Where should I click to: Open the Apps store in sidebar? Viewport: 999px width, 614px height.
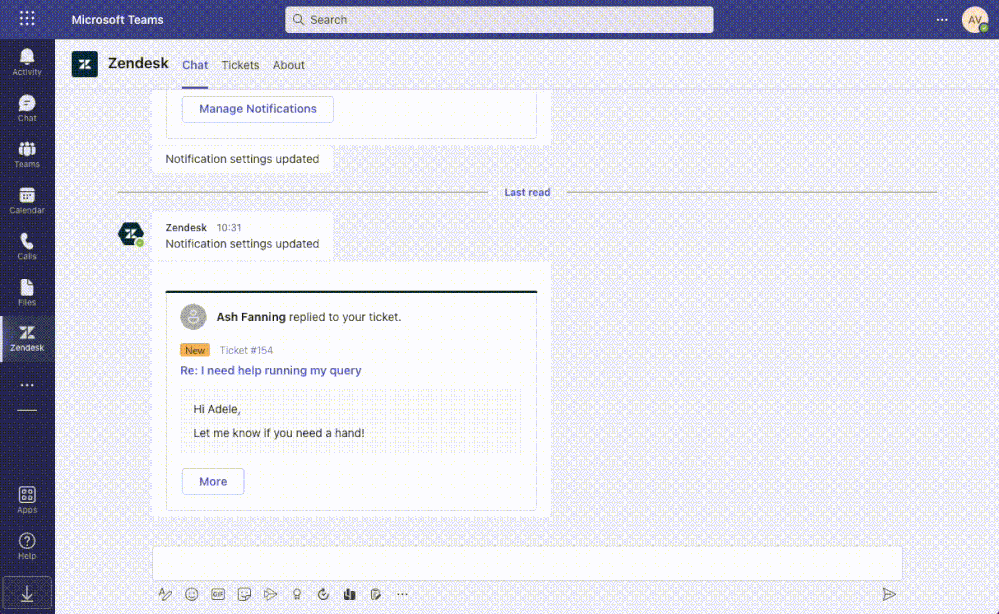tap(27, 499)
